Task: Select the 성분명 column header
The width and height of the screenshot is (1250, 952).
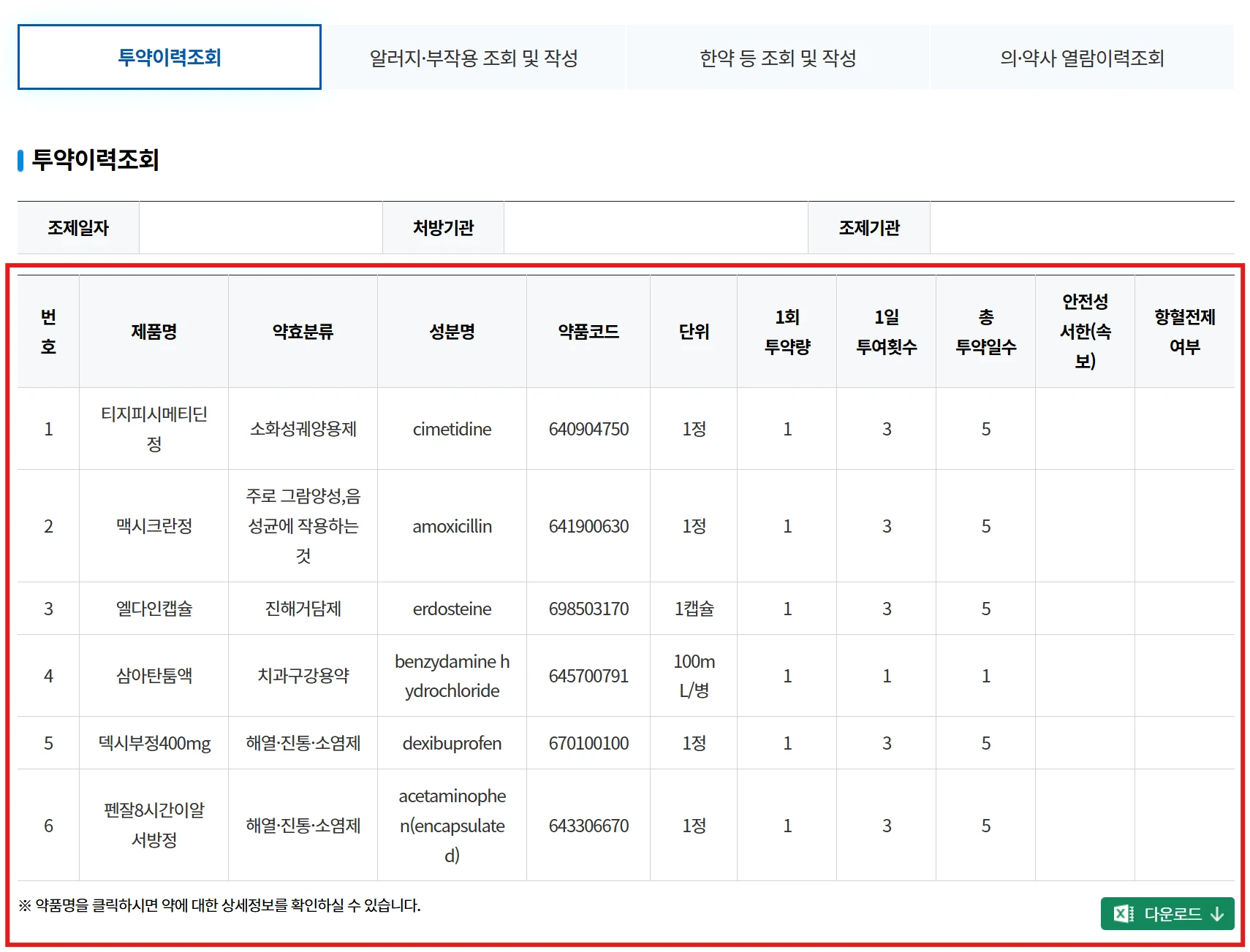Action: click(x=452, y=332)
